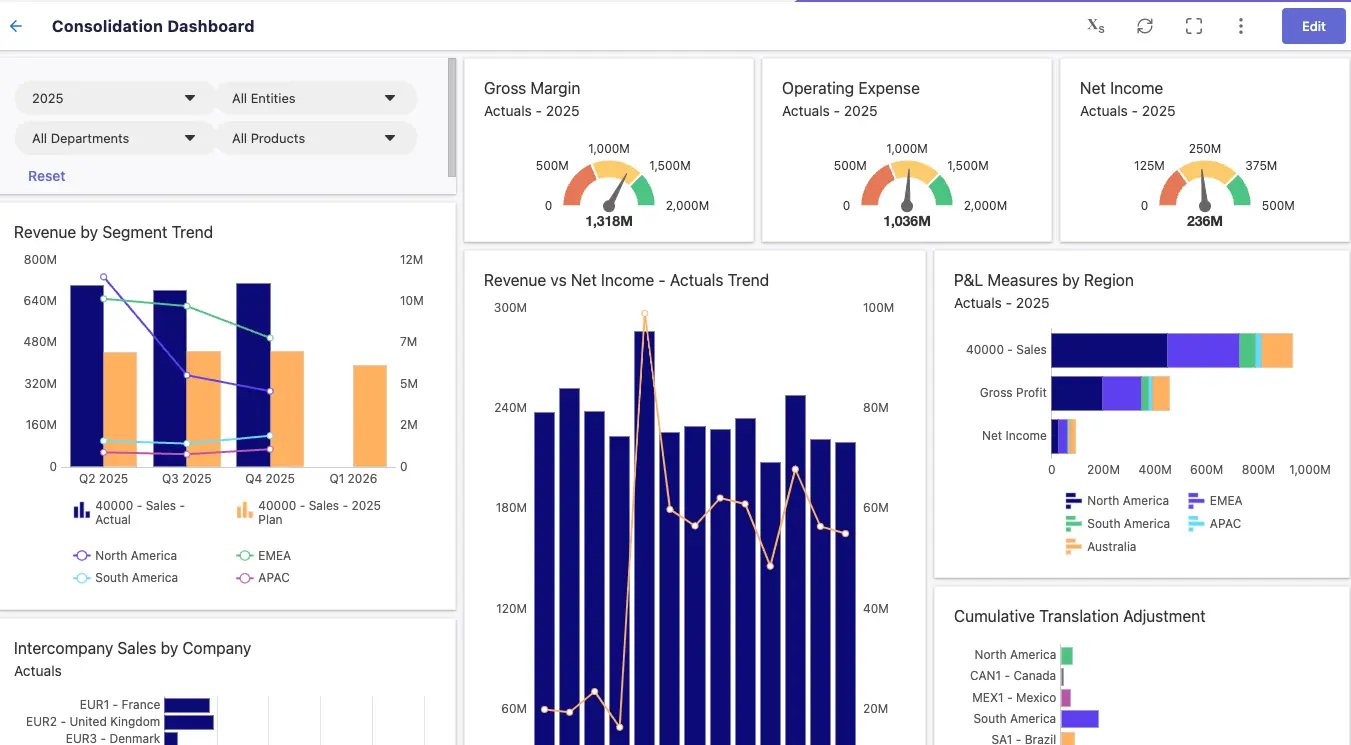Click the back arrow beside Consolidation Dashboard
Screen dimensions: 1351x745
pos(15,25)
